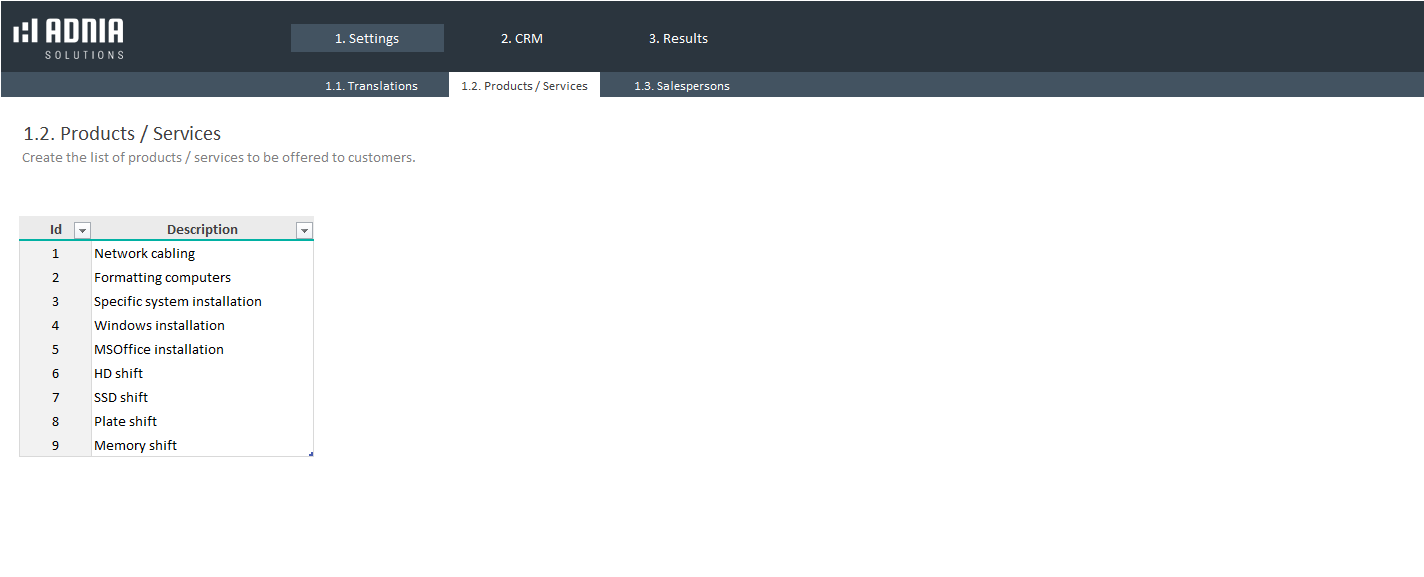The width and height of the screenshot is (1424, 577).
Task: Open the Description column filter dropdown
Action: (304, 231)
